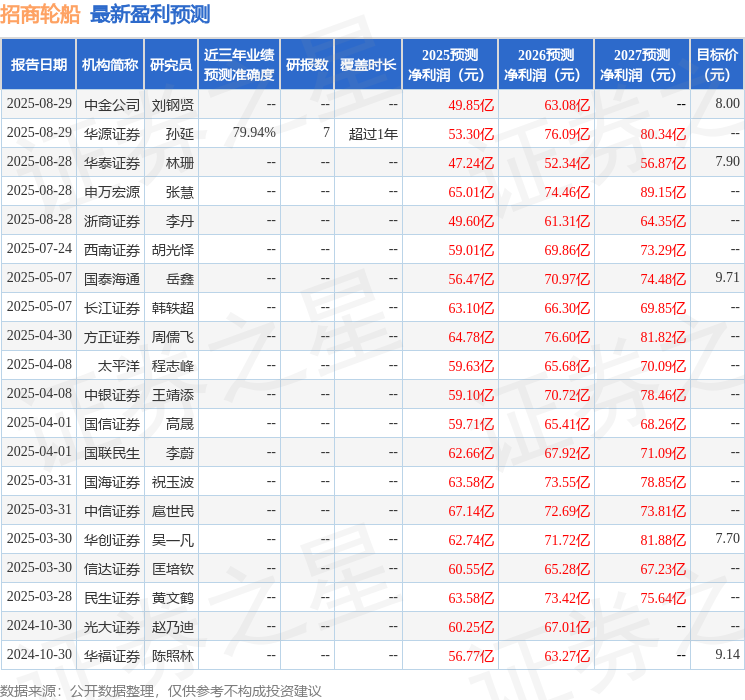Select the 中金公司 institution cell
Screen dimensions: 745x700
click(x=112, y=105)
